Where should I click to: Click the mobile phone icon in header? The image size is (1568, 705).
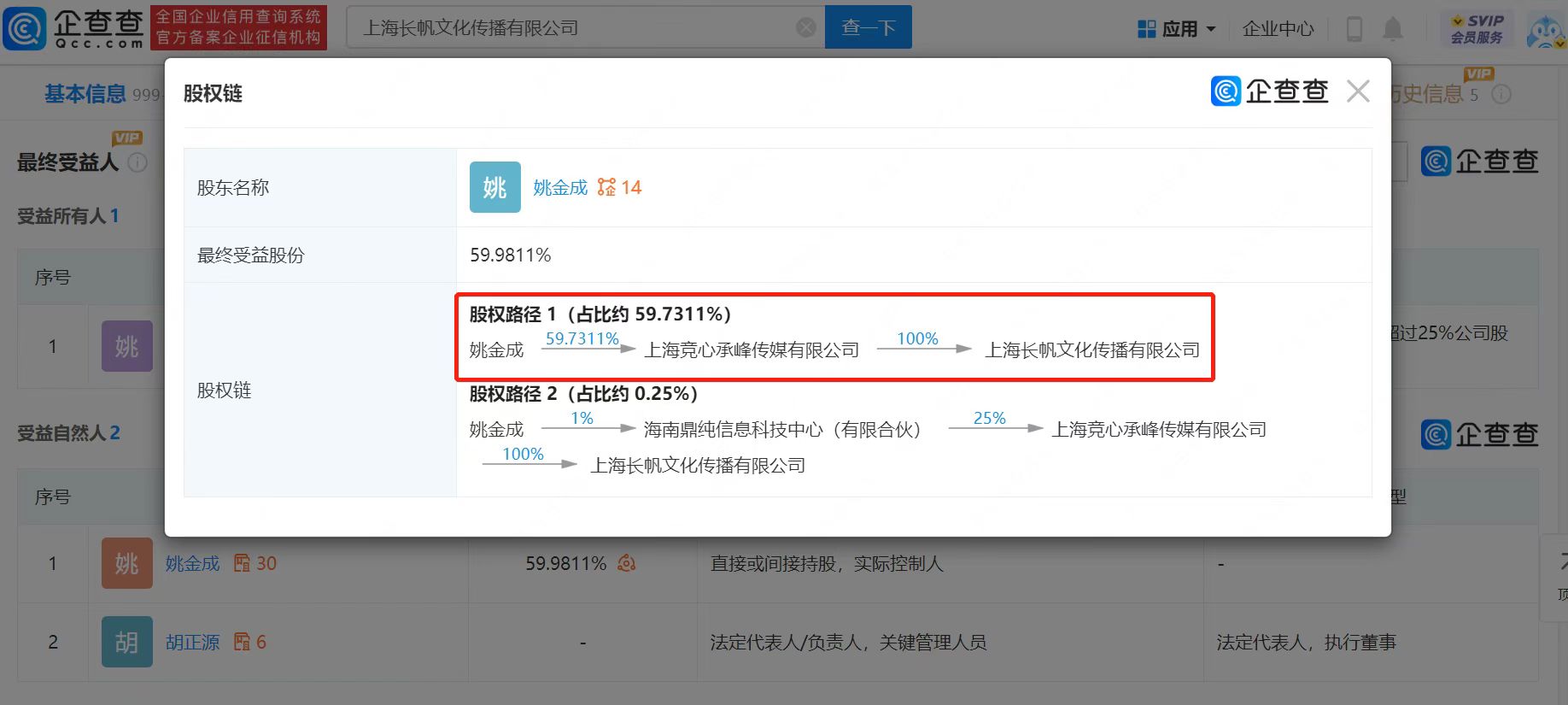(x=1354, y=29)
